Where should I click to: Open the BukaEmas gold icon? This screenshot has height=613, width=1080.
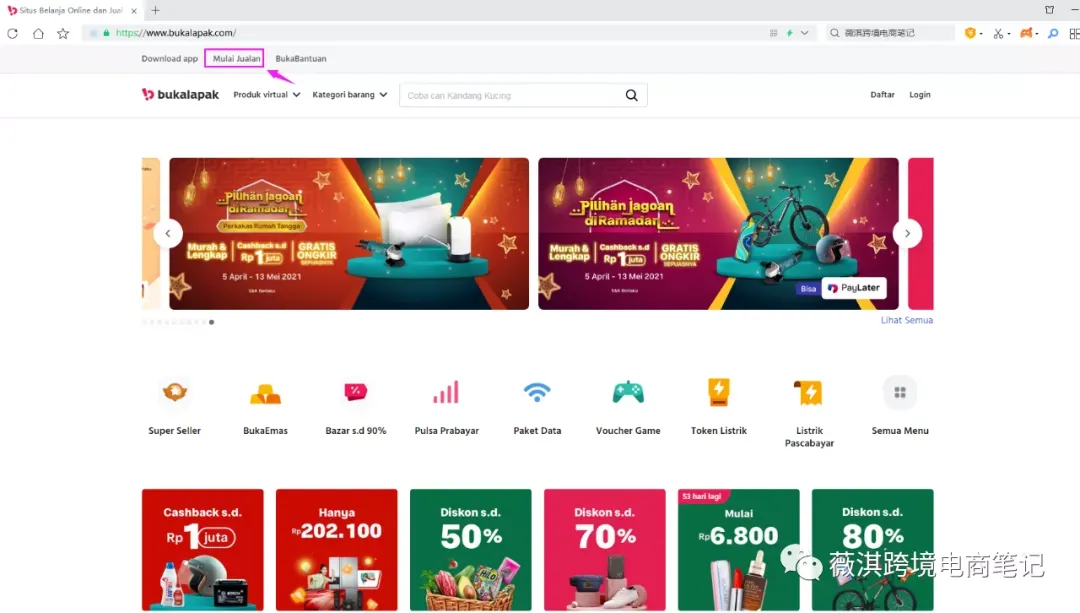pos(265,393)
